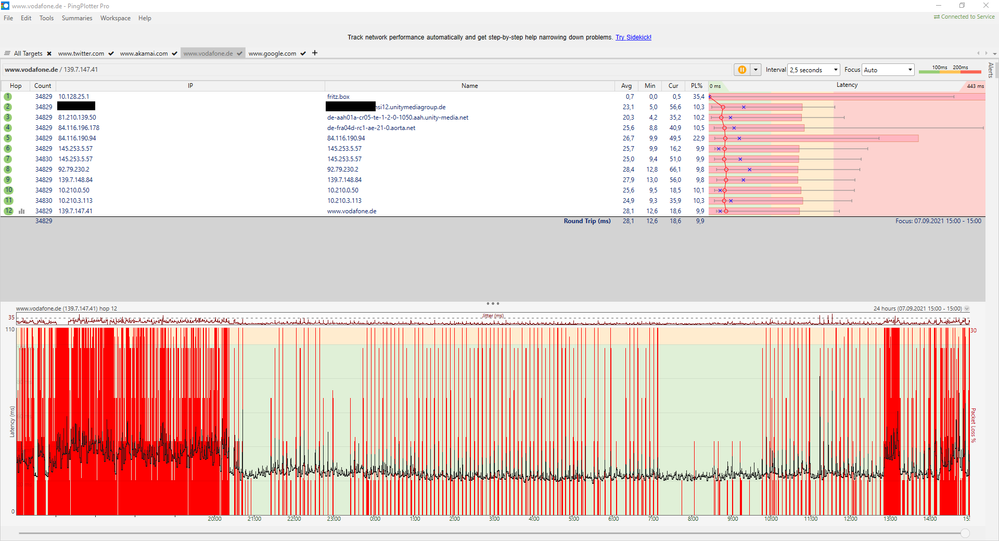The height and width of the screenshot is (541, 999).
Task: Select de-fra04d-rc1-ae-21-0.aorta.net hop name
Action: click(x=371, y=127)
